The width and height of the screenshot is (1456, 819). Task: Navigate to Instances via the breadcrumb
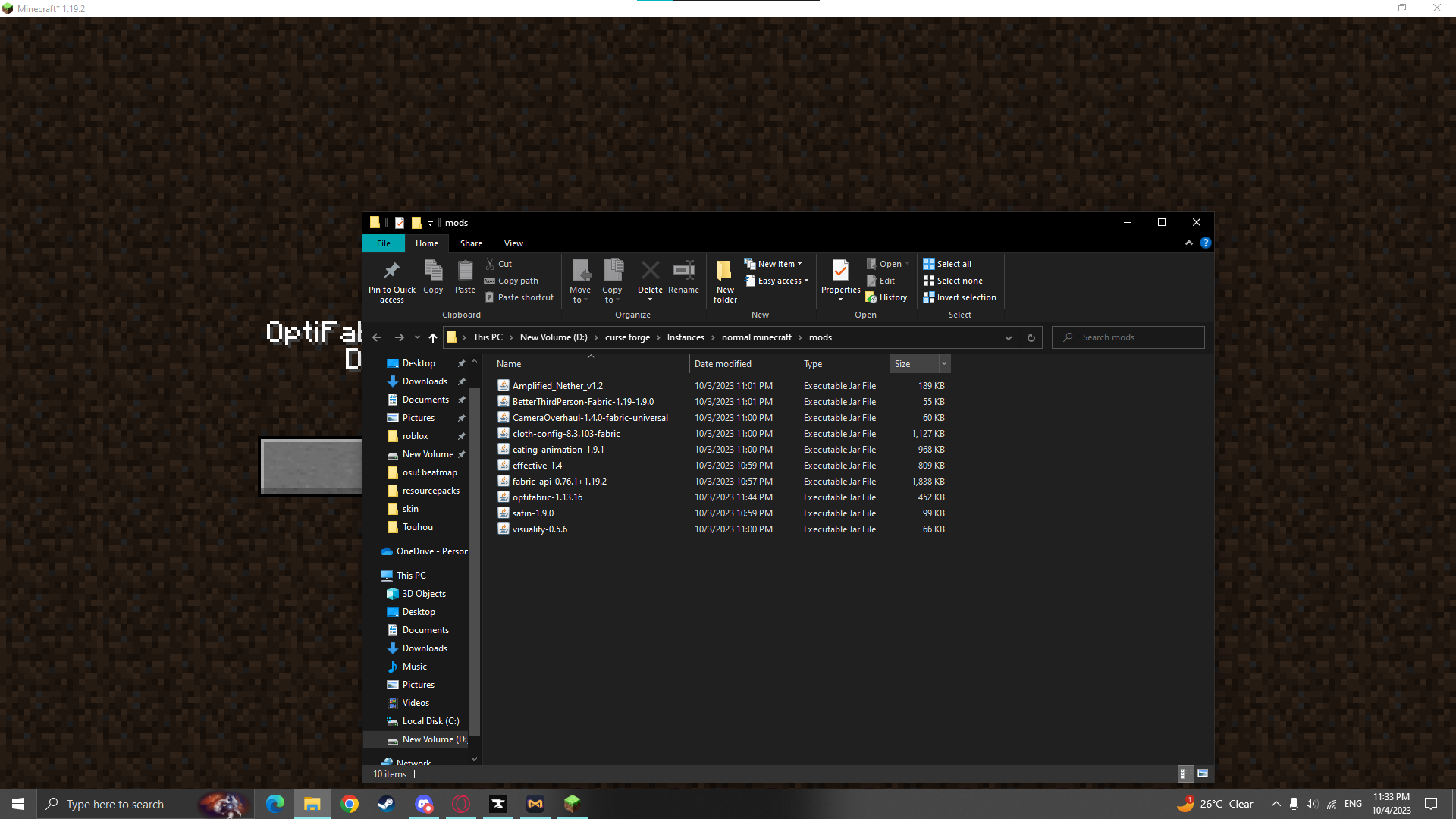tap(686, 337)
